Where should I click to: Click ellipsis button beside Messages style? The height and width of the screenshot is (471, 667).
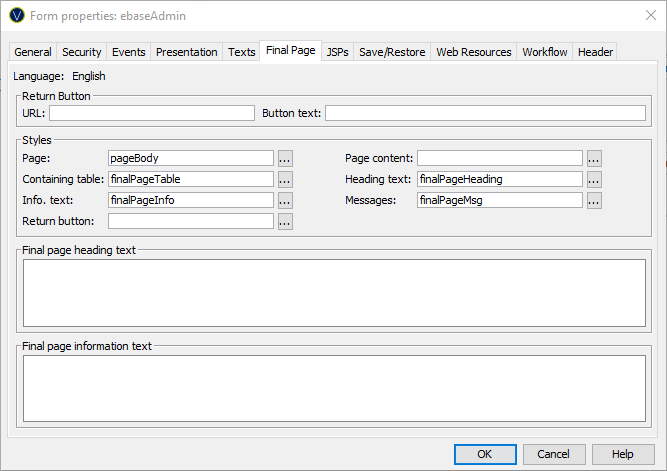[594, 200]
